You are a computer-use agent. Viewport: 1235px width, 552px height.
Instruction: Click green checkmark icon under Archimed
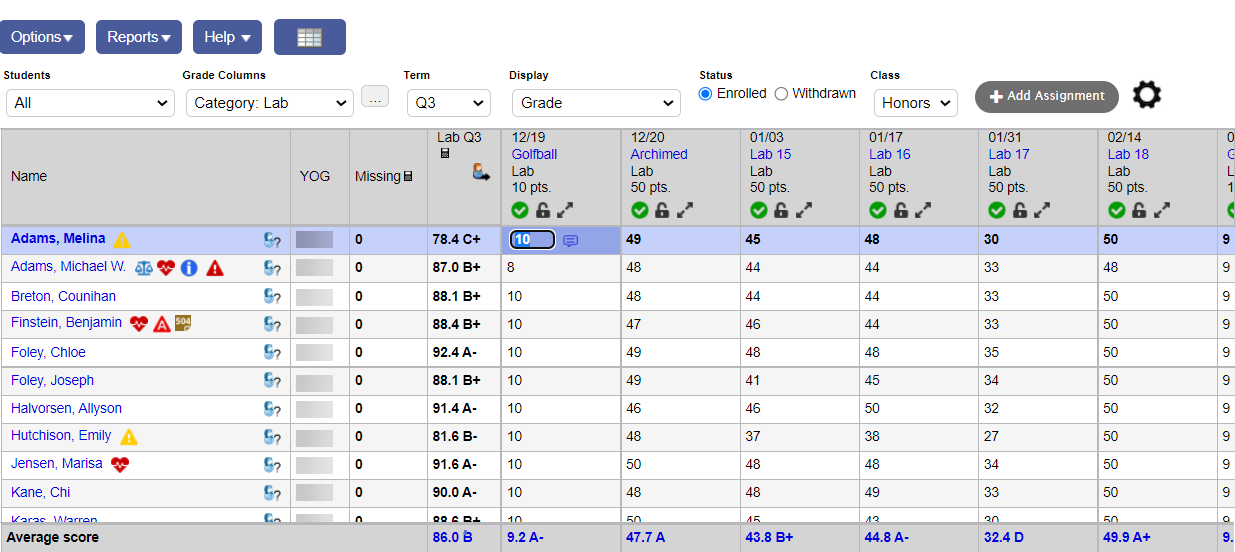click(640, 210)
